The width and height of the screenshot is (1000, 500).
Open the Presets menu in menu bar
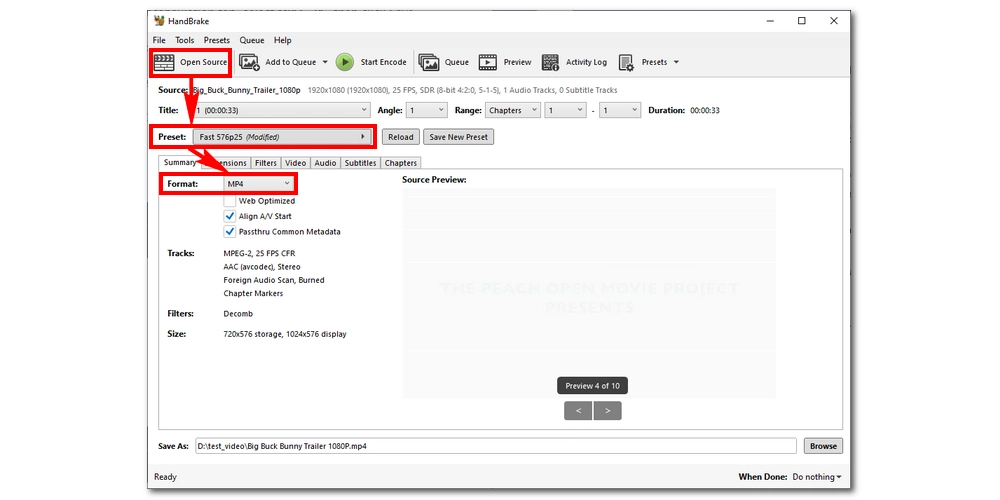point(217,40)
